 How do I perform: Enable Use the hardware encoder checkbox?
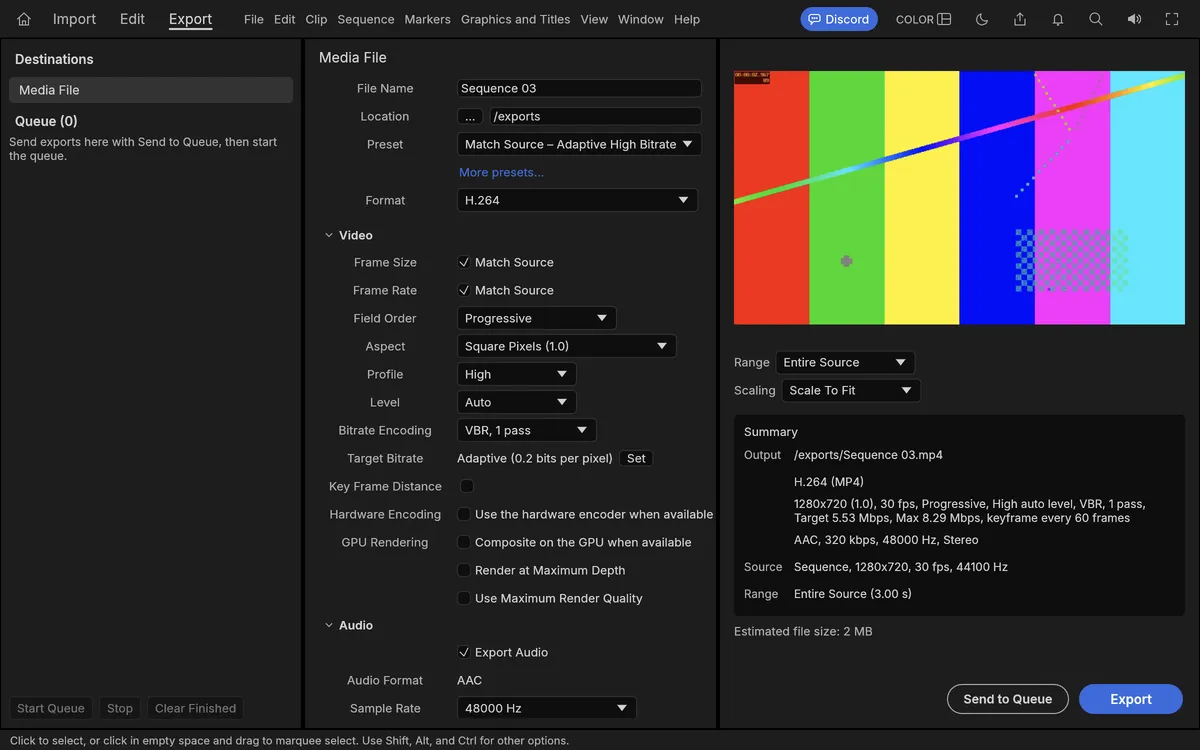[464, 514]
